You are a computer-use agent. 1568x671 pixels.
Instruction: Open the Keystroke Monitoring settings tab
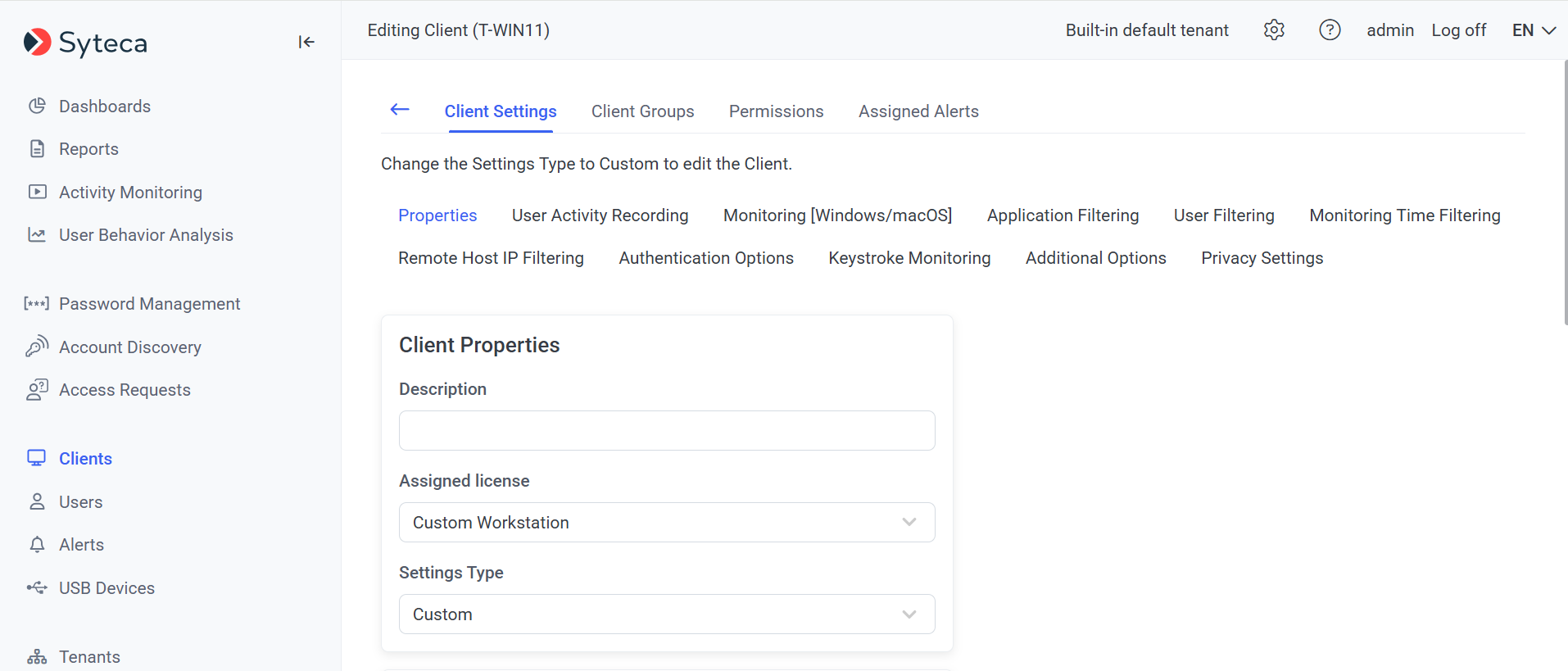coord(909,258)
